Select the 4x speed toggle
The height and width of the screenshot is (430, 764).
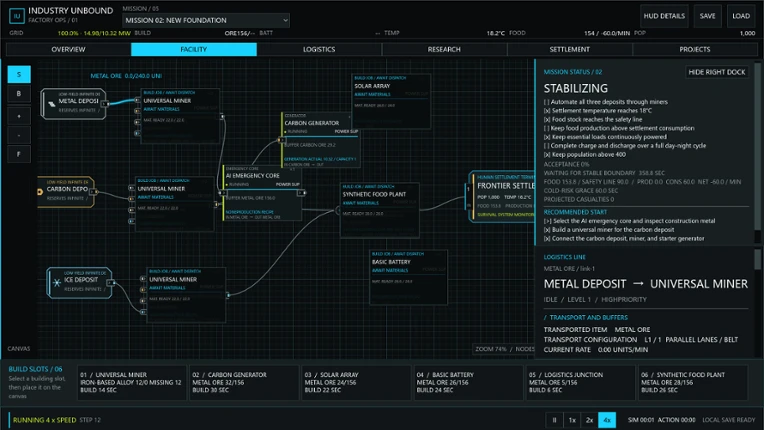[x=607, y=420]
